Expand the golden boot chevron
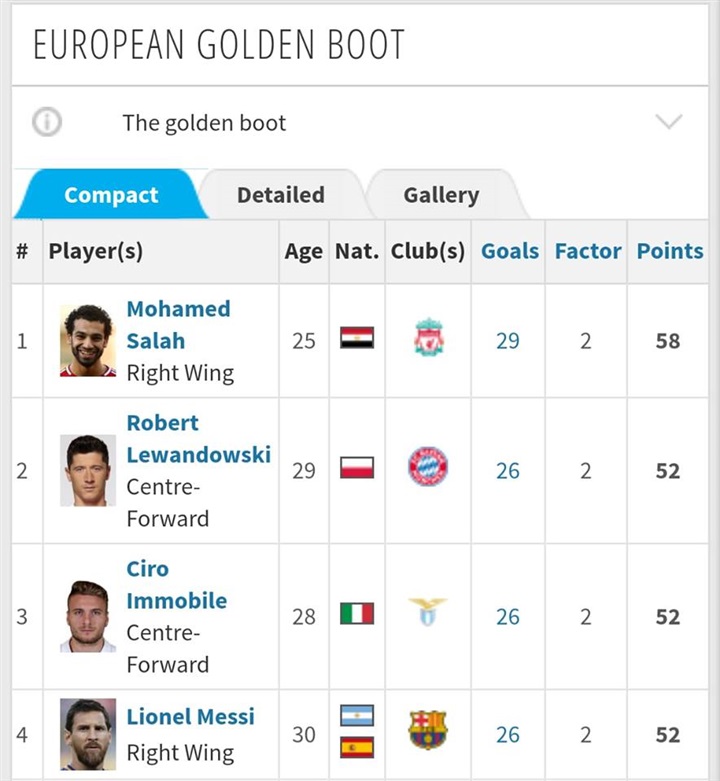Image resolution: width=720 pixels, height=781 pixels. tap(668, 121)
